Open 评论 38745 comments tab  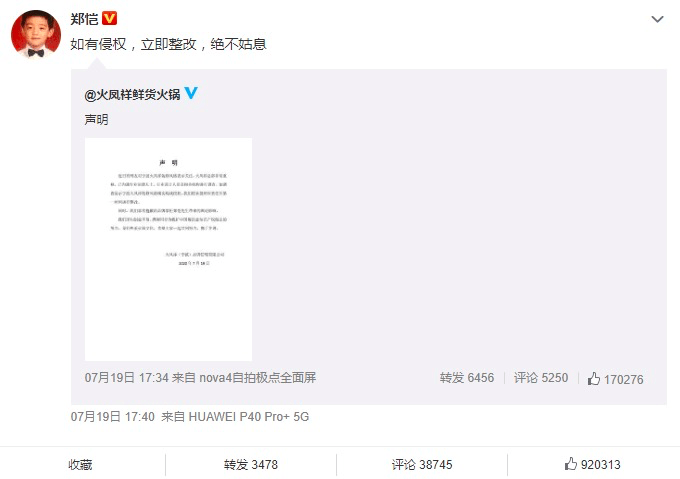pyautogui.click(x=422, y=465)
